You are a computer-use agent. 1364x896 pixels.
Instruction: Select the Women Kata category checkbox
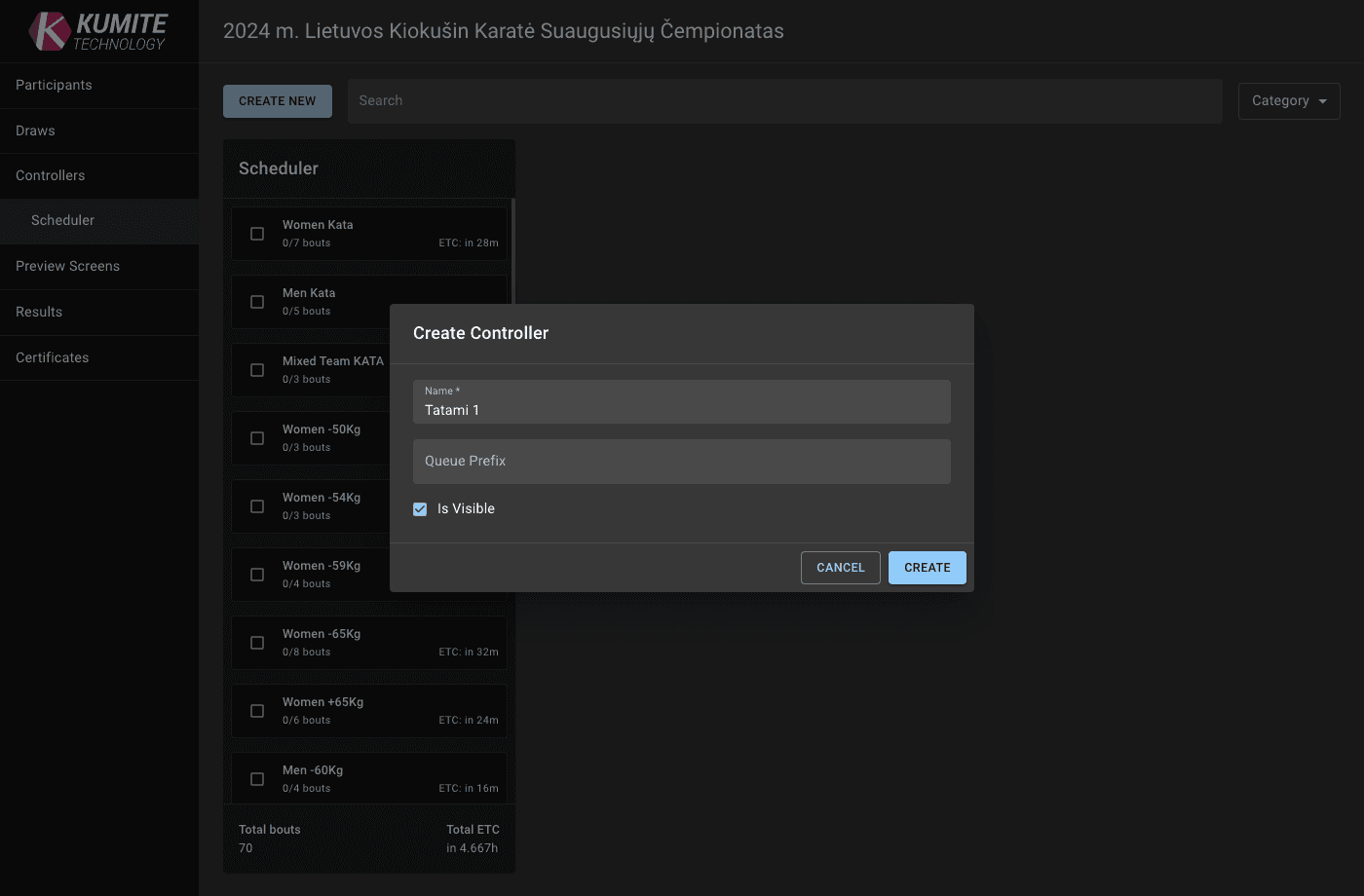coord(256,234)
